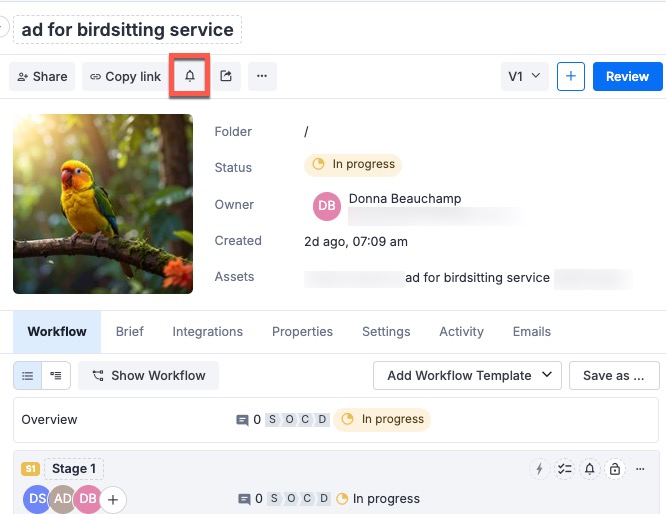Click the Copy link button
This screenshot has height=514, width=666.
click(125, 76)
